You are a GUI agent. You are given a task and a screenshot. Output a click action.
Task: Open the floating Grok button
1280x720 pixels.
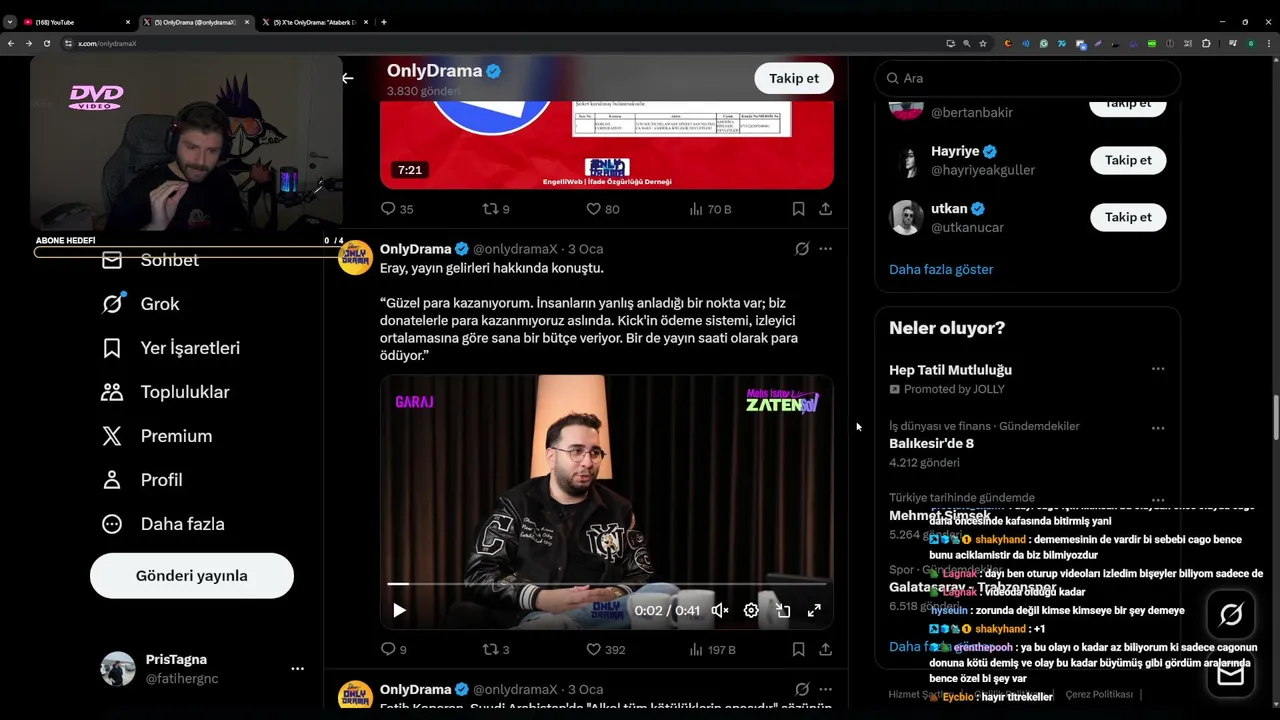click(x=1231, y=615)
